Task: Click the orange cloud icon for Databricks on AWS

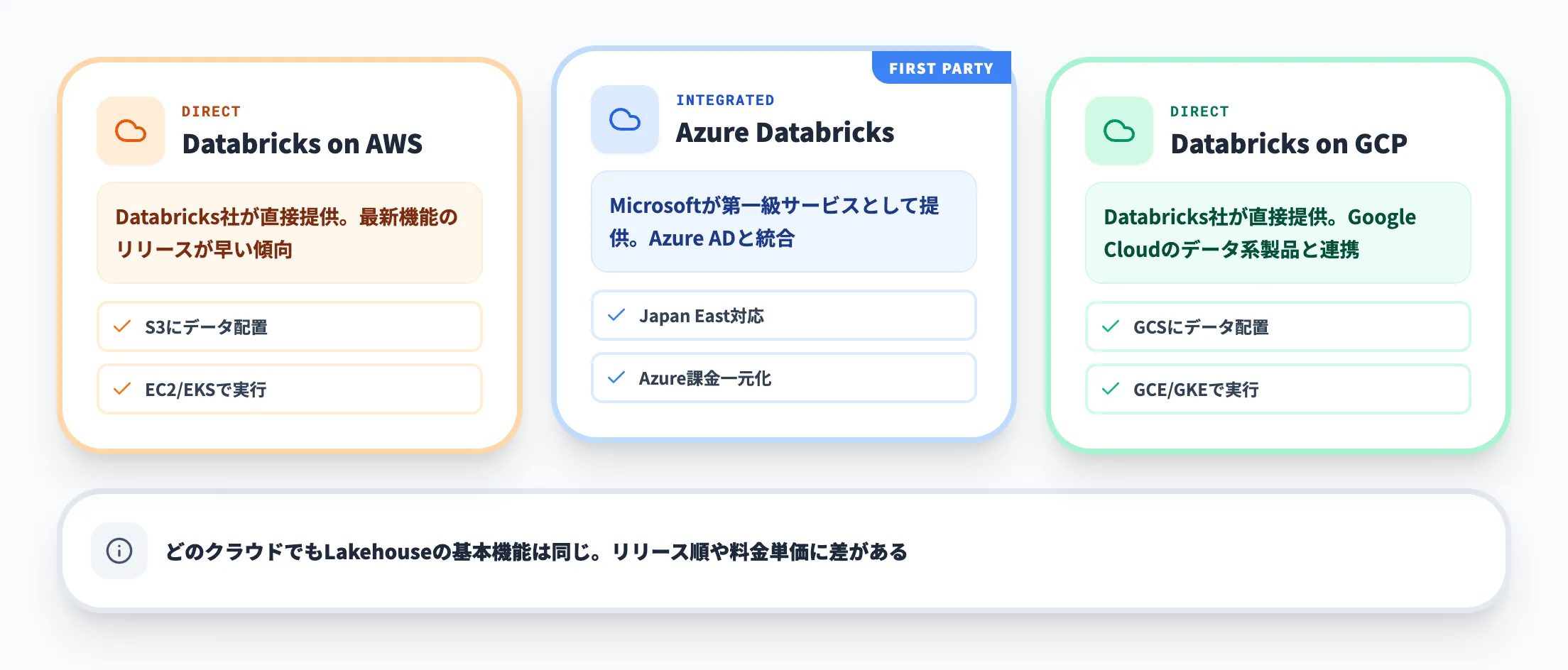Action: tap(131, 131)
